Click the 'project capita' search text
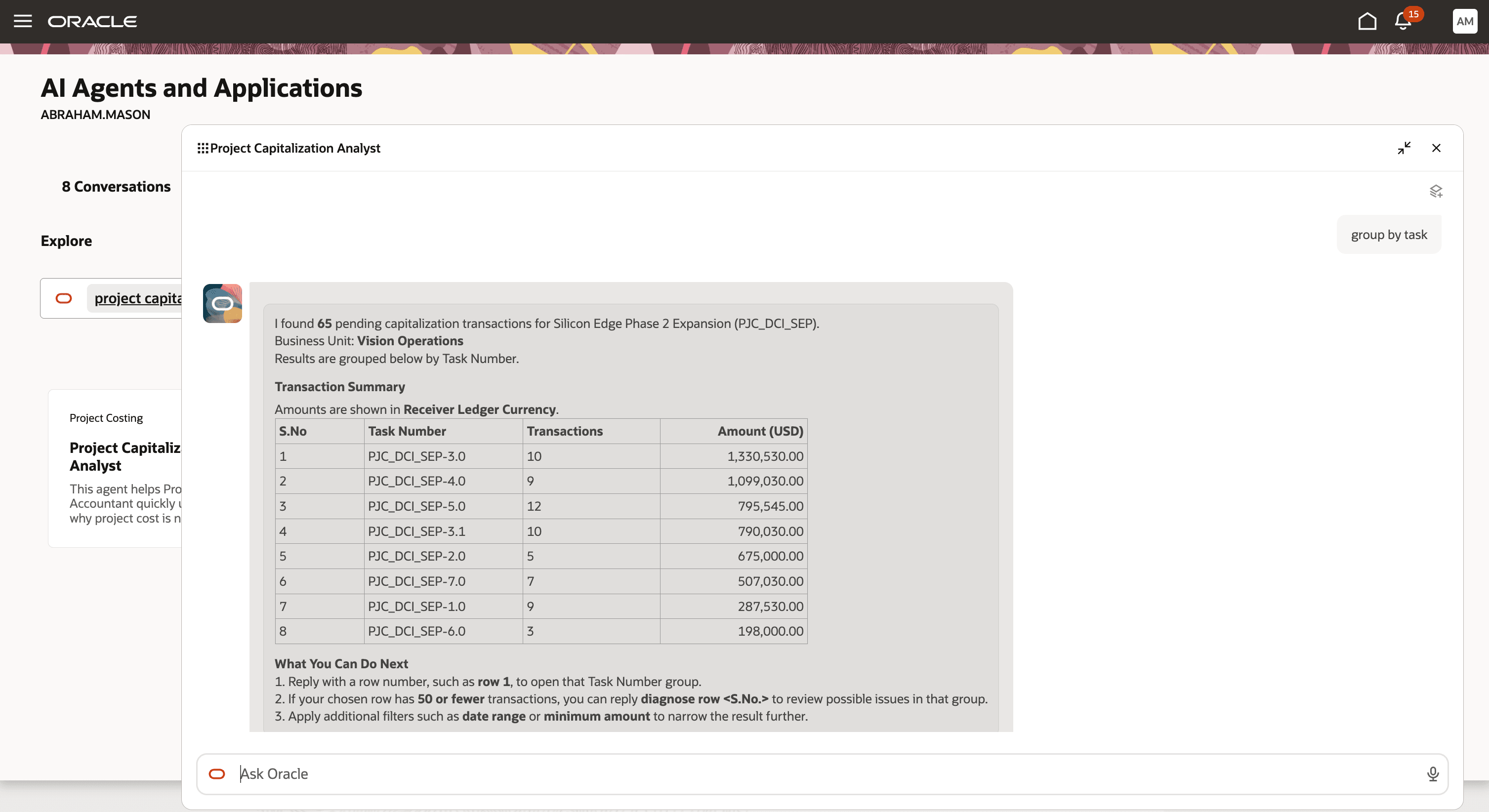1489x812 pixels. coord(137,298)
